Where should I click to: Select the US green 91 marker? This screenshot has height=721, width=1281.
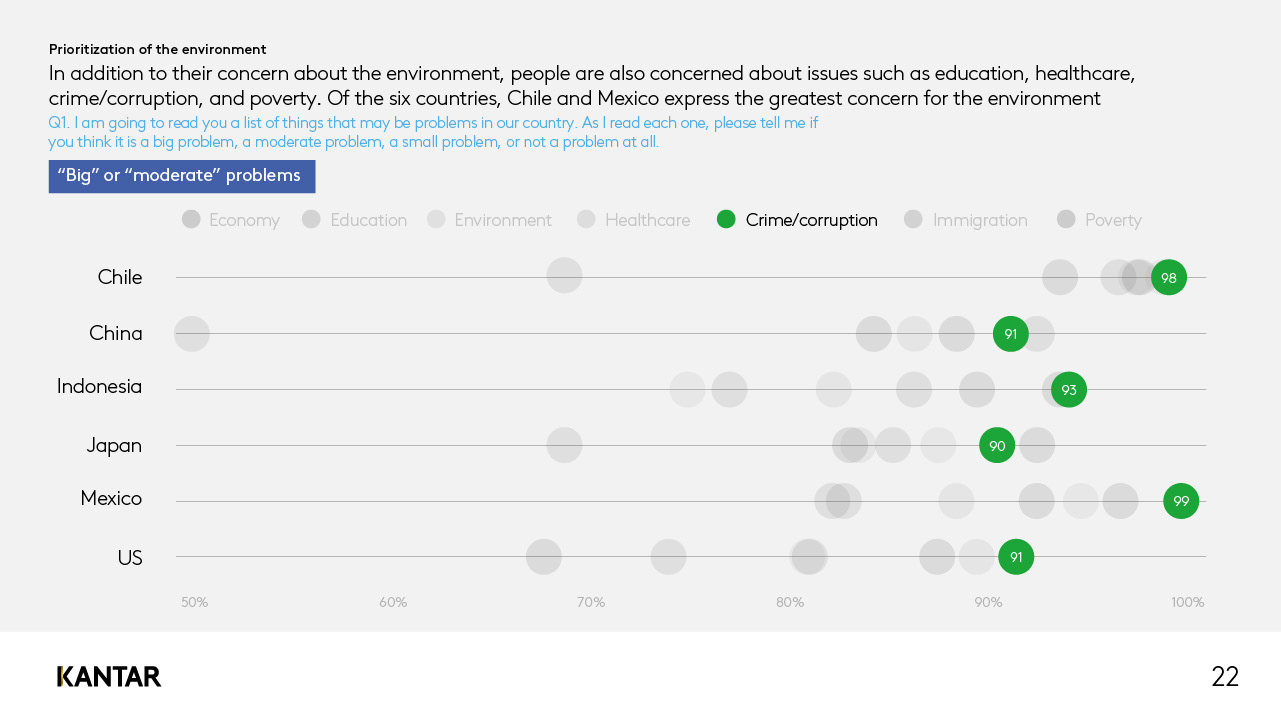point(1016,557)
